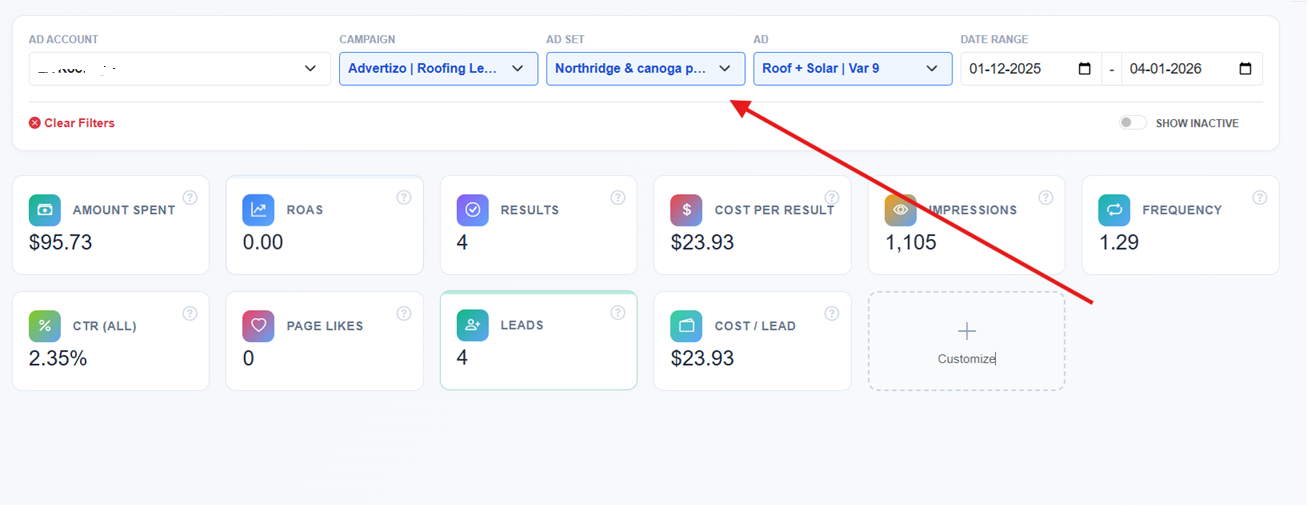The width and height of the screenshot is (1308, 505).
Task: Toggle the Show Inactive switch
Action: (x=1132, y=123)
